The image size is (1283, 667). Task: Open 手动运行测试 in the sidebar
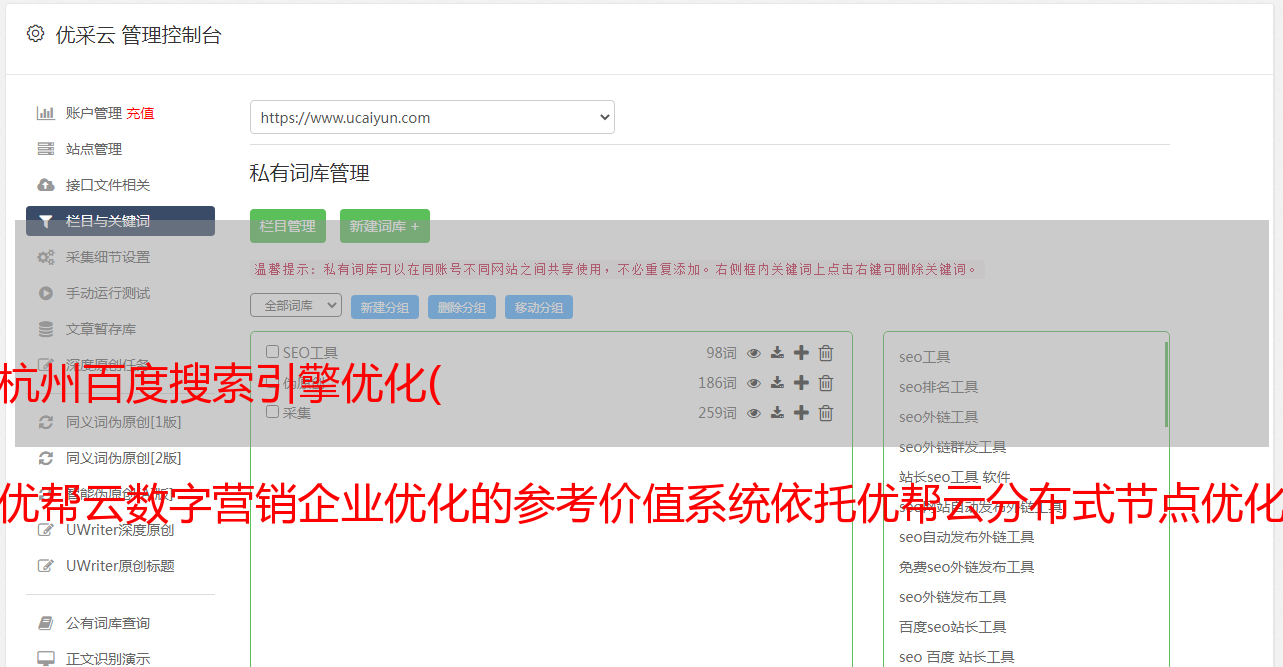tap(108, 293)
